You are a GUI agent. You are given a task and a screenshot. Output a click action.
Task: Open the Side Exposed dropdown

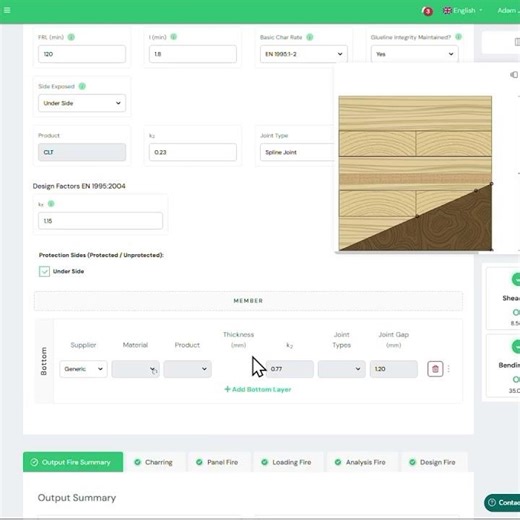point(82,103)
